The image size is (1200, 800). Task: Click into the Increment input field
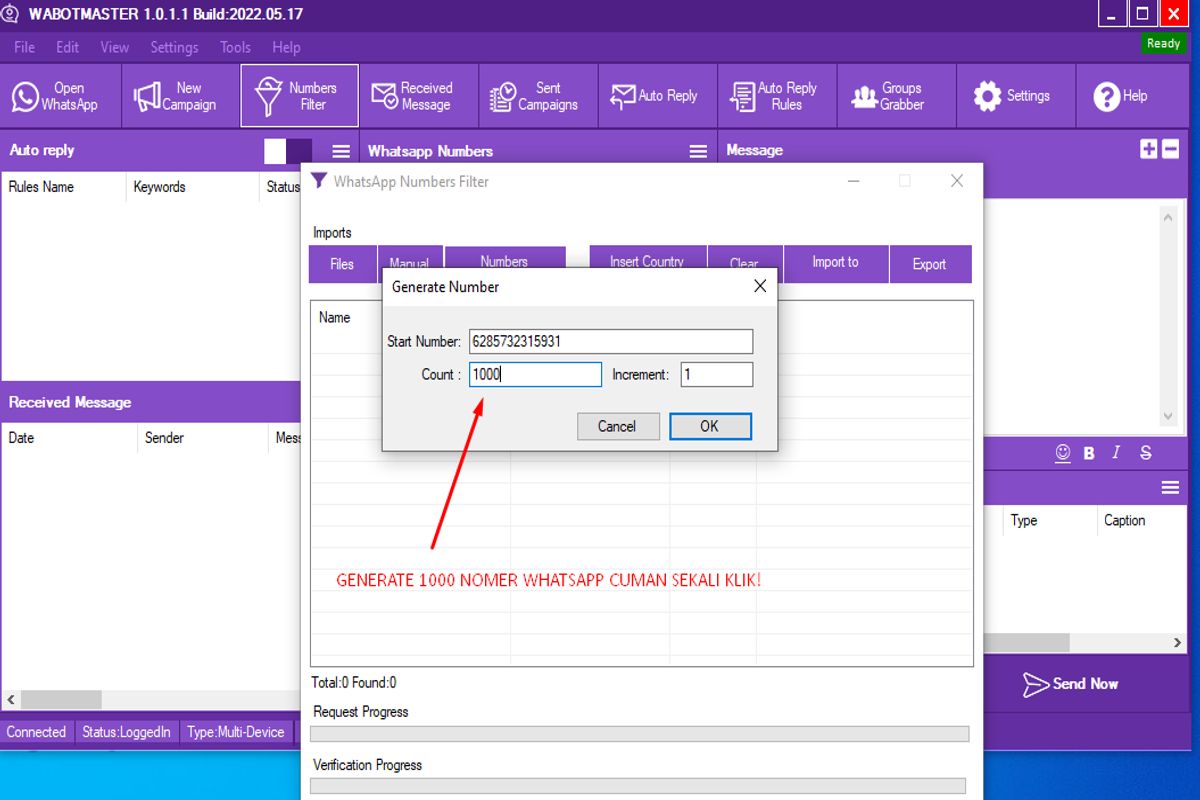click(717, 374)
